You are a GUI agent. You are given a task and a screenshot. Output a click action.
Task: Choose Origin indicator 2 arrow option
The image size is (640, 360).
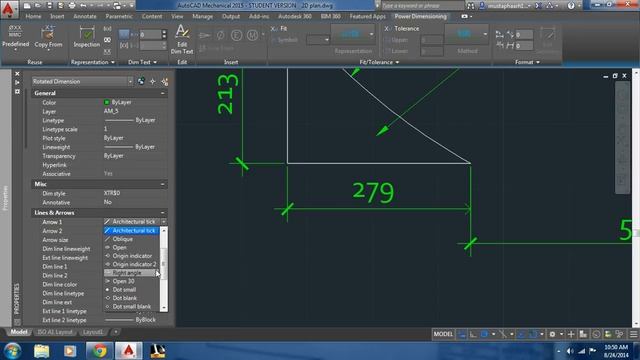(x=131, y=264)
